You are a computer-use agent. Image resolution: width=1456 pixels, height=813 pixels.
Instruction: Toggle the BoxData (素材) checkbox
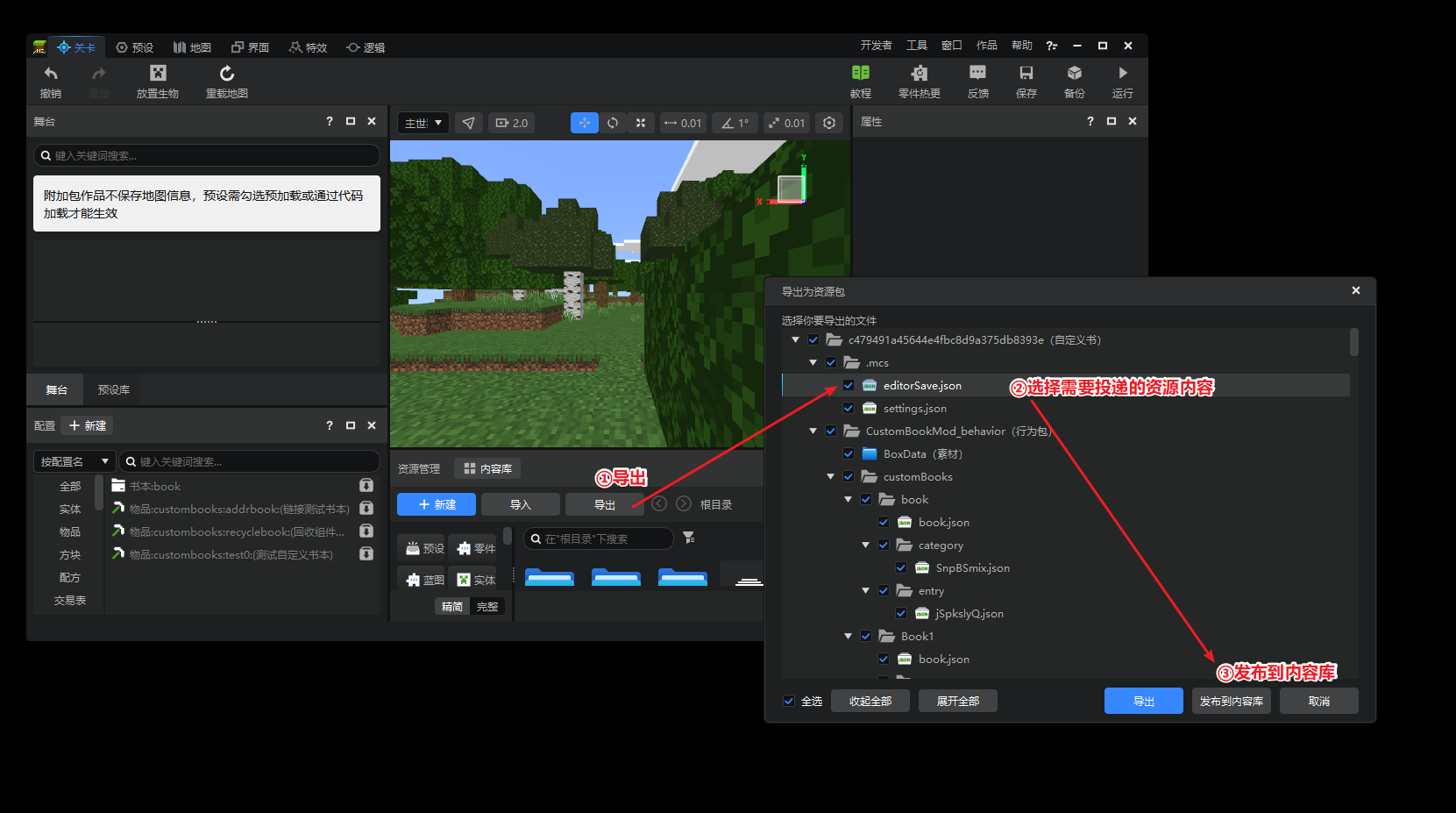coord(849,453)
